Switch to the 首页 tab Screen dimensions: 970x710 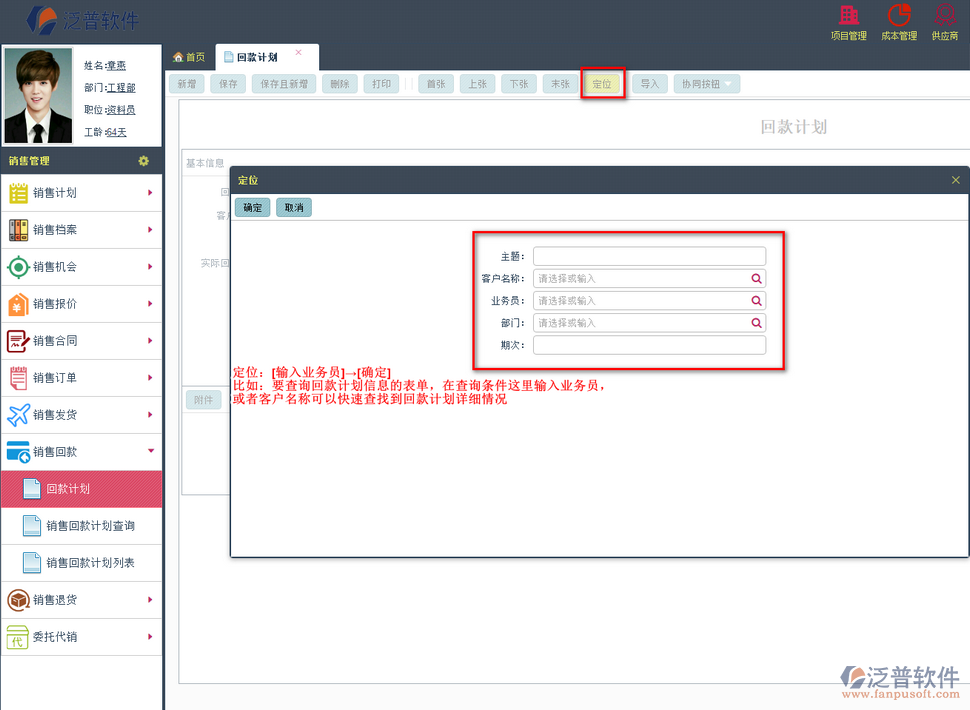pos(189,57)
